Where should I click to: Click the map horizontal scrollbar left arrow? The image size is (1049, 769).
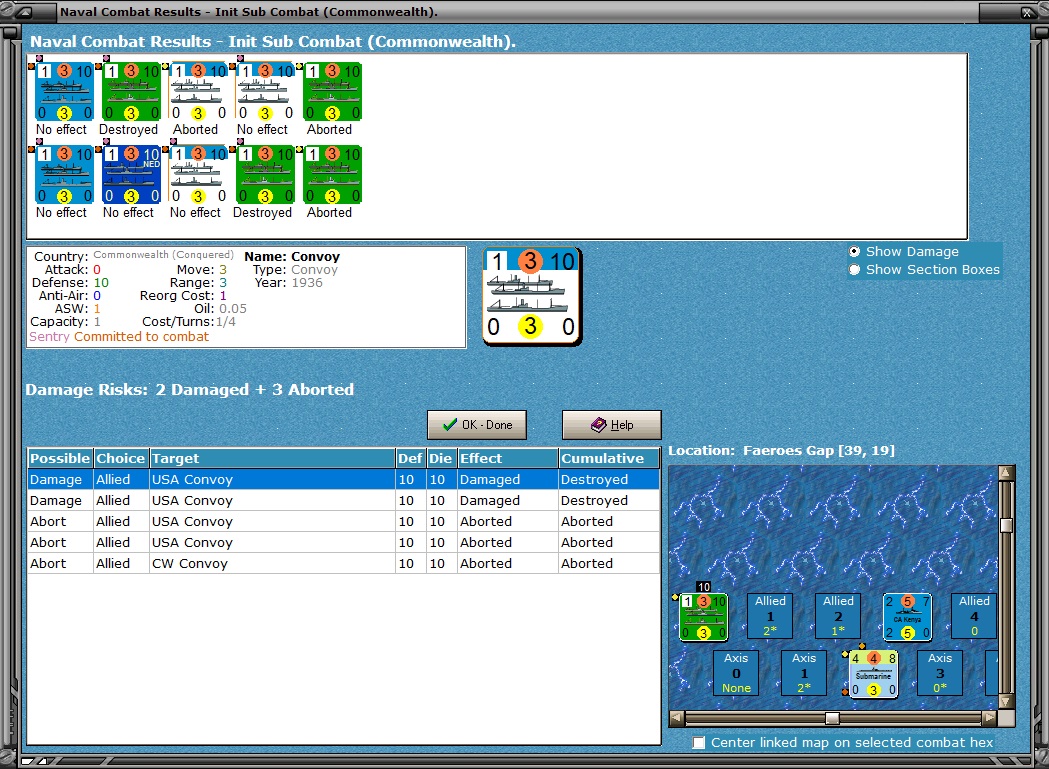[x=676, y=718]
